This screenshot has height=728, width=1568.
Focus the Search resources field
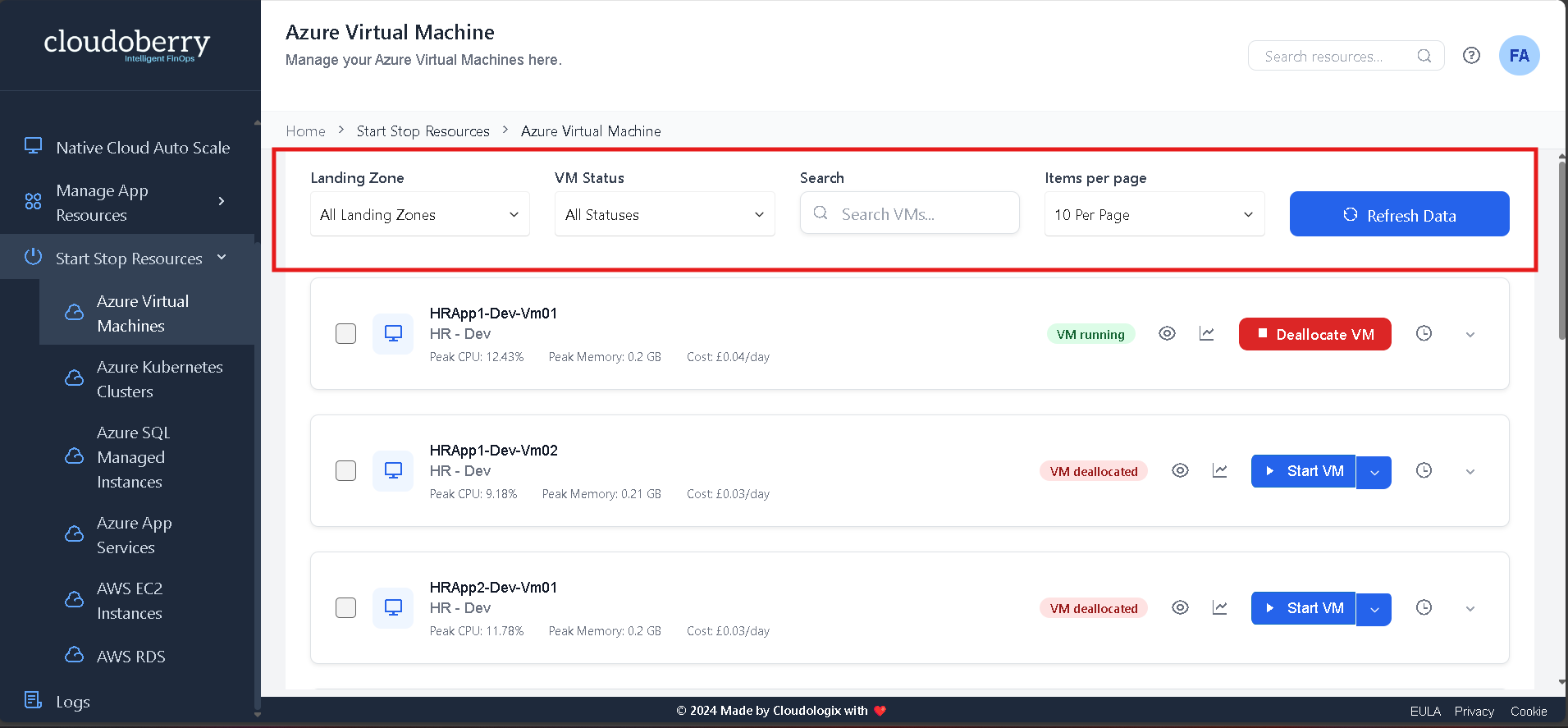(x=1346, y=56)
